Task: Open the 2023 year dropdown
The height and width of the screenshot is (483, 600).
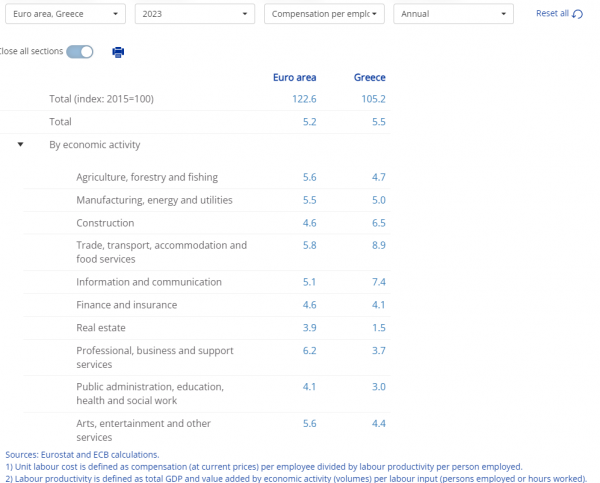Action: (194, 15)
